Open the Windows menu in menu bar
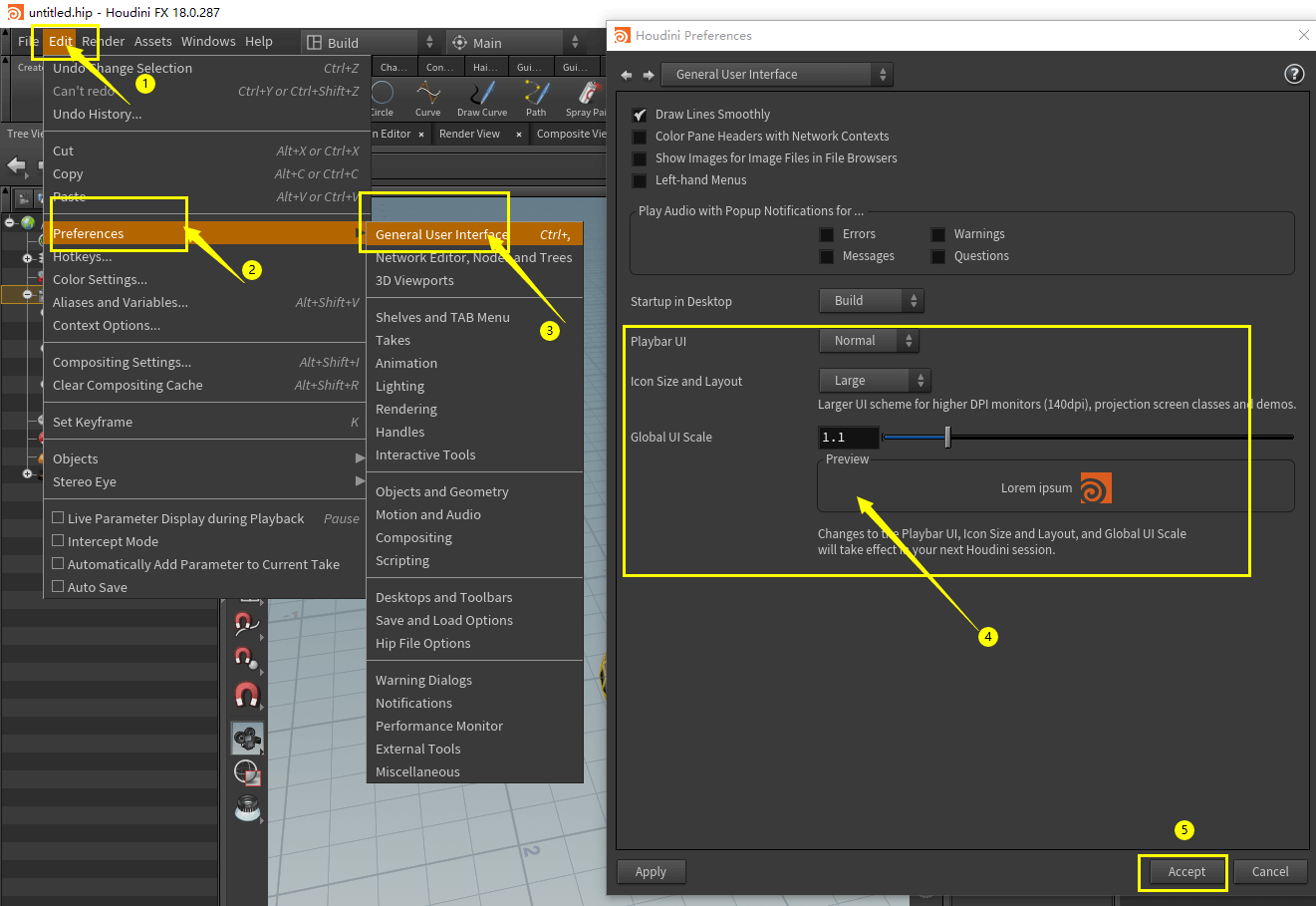 (x=208, y=41)
